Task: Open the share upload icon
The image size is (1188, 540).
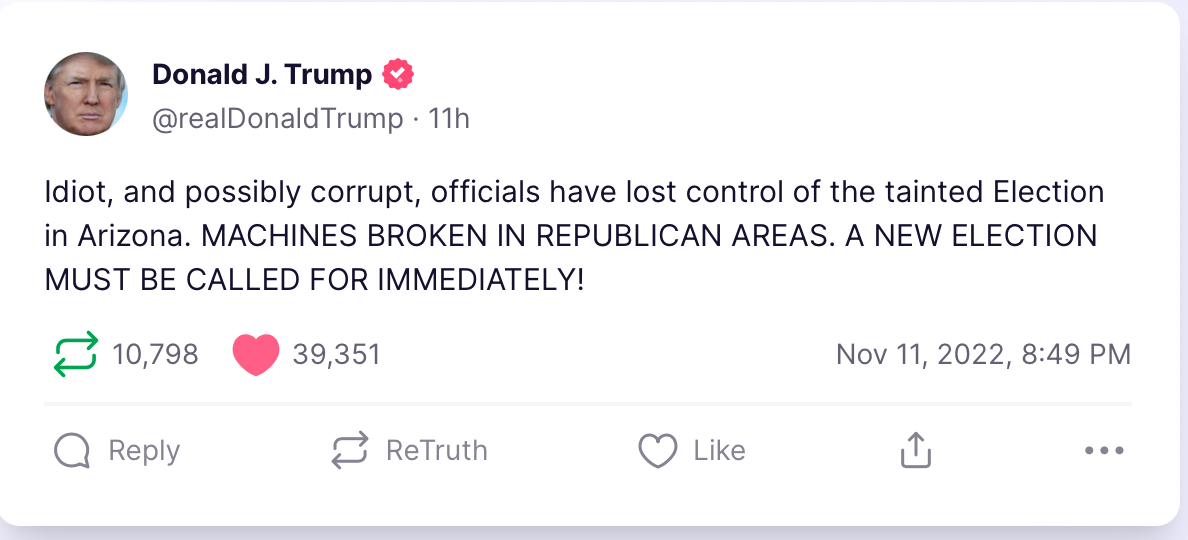Action: click(x=915, y=450)
